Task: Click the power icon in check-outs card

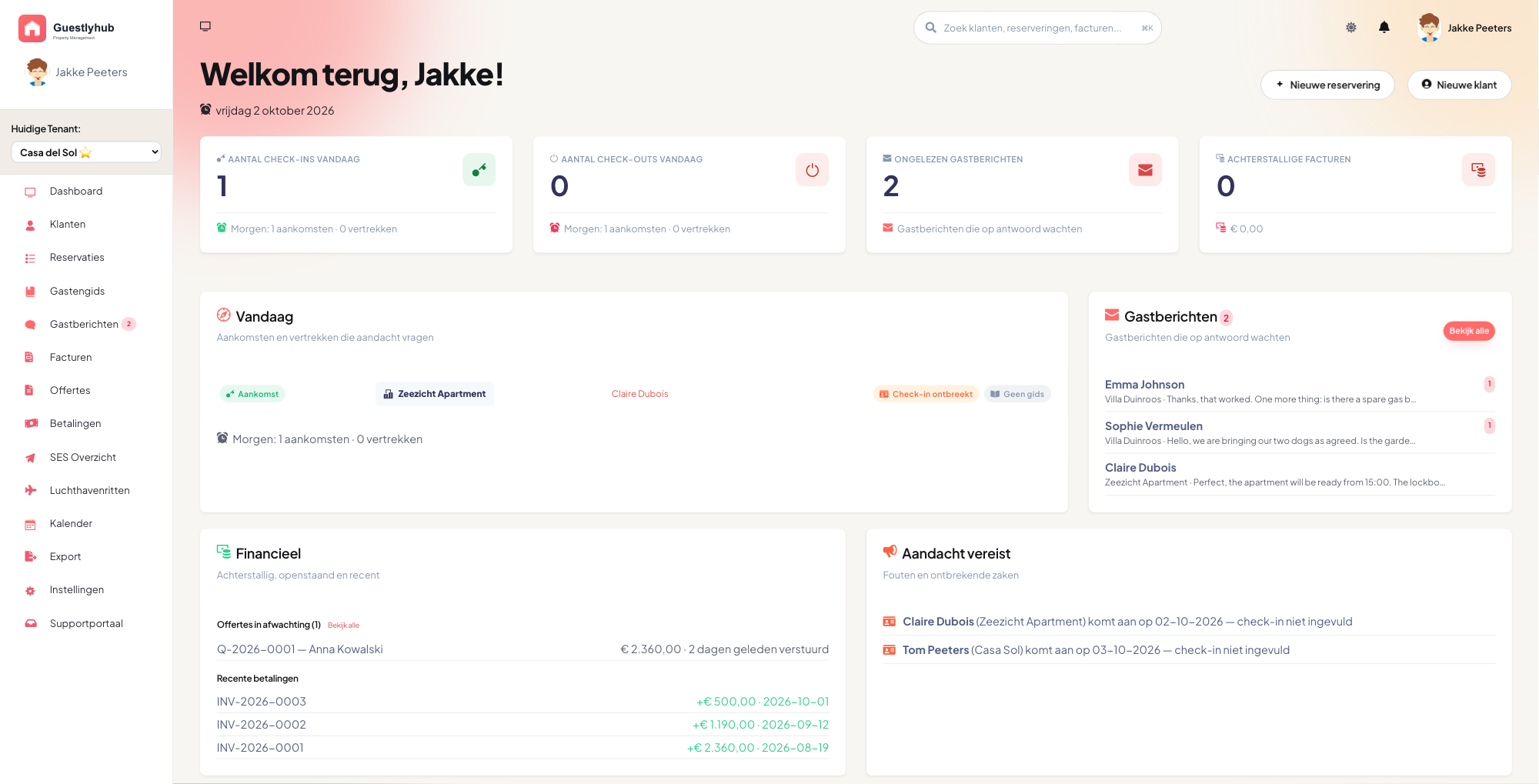Action: 812,170
